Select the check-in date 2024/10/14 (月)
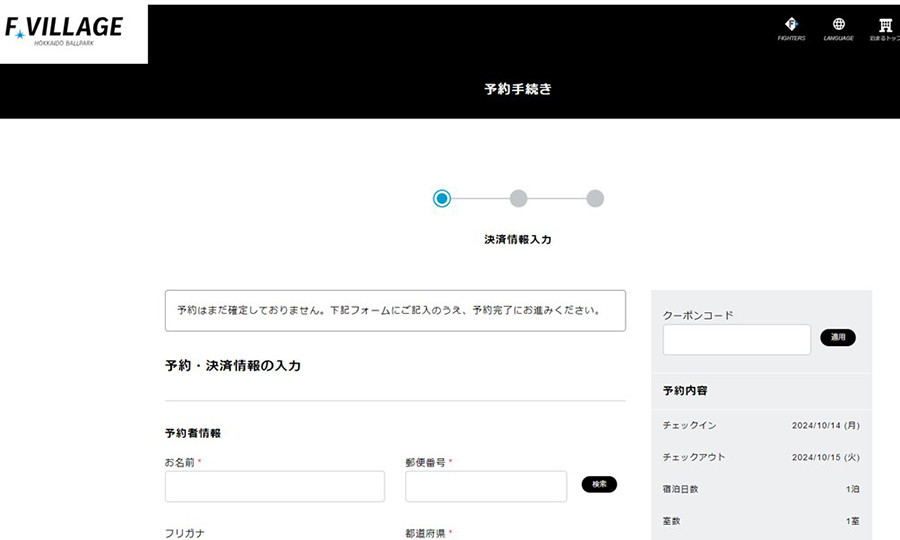900x540 pixels. 825,425
